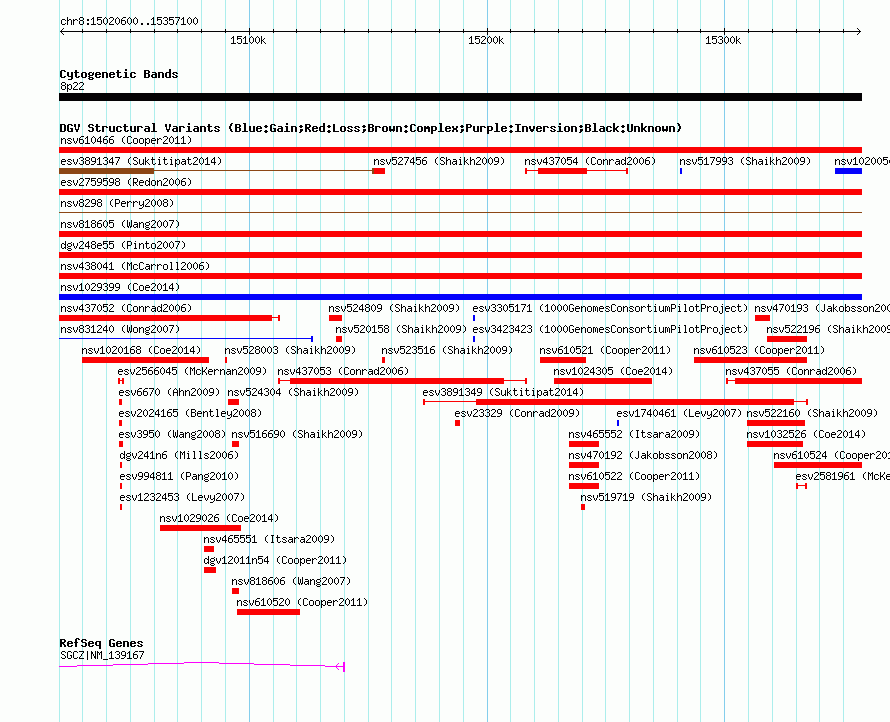Select nsv8298 (Perry2008) label
The image size is (890, 722).
coord(117,203)
